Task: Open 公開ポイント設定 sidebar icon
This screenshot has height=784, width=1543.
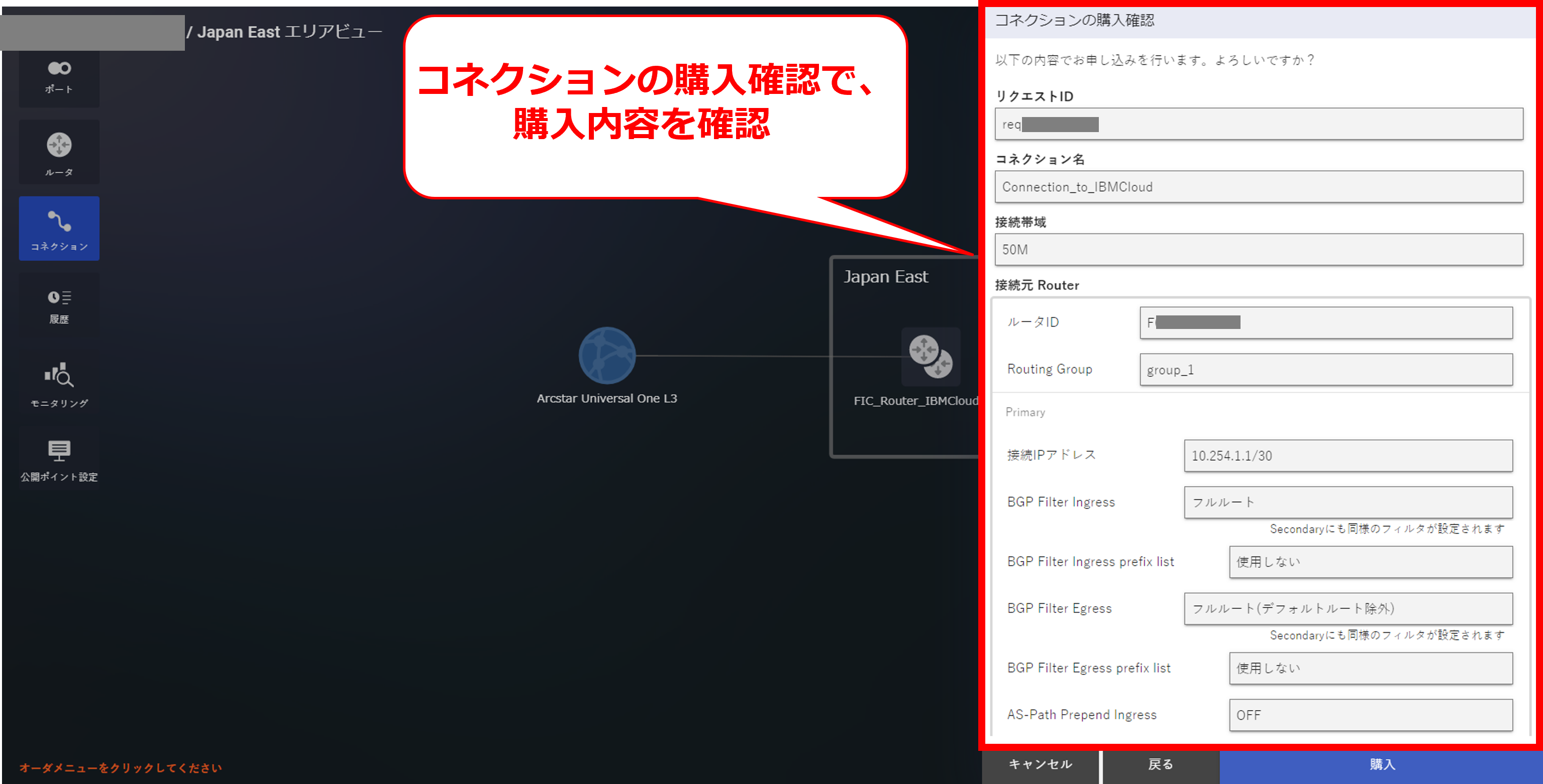Action: pyautogui.click(x=59, y=460)
